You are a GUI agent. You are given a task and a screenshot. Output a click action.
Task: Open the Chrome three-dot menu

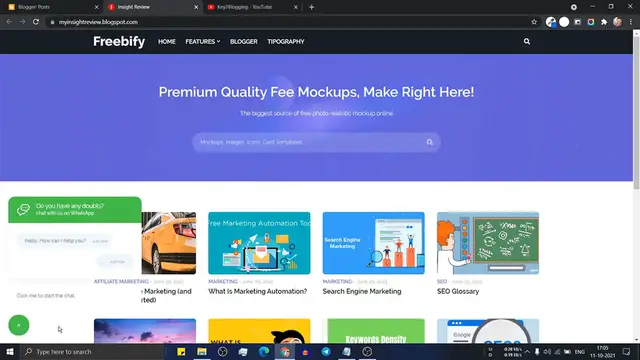click(x=631, y=22)
